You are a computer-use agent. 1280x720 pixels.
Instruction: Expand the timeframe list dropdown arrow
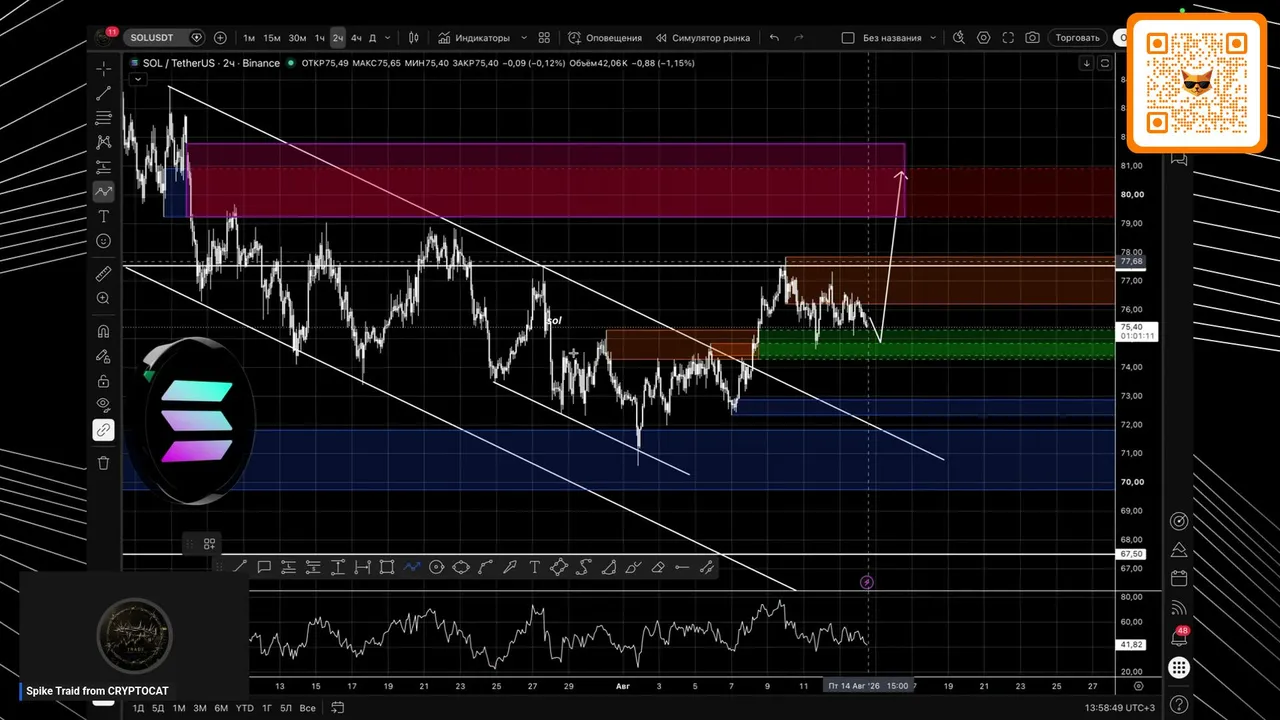[x=390, y=38]
